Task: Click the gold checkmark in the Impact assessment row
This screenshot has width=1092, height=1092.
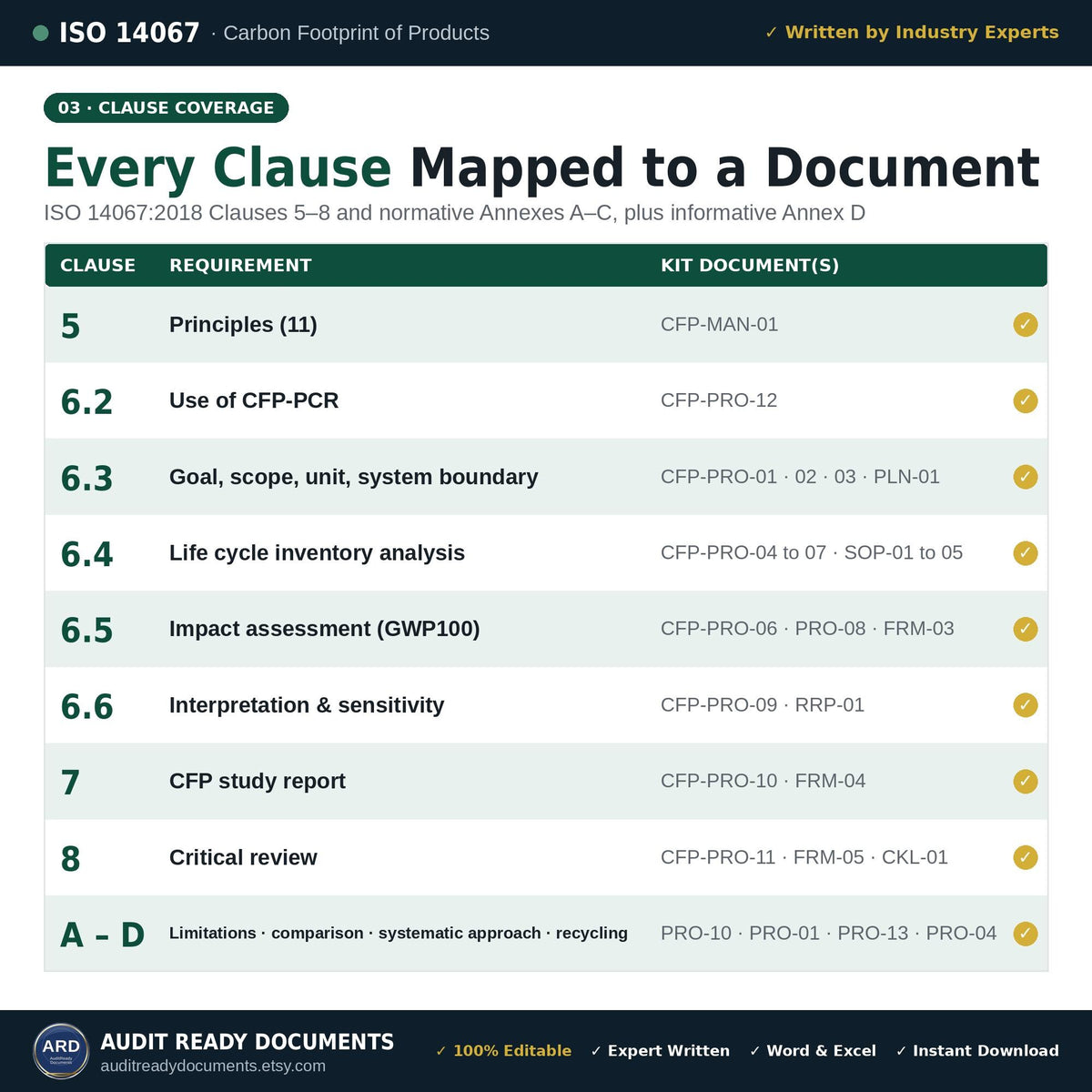Action: (1026, 629)
